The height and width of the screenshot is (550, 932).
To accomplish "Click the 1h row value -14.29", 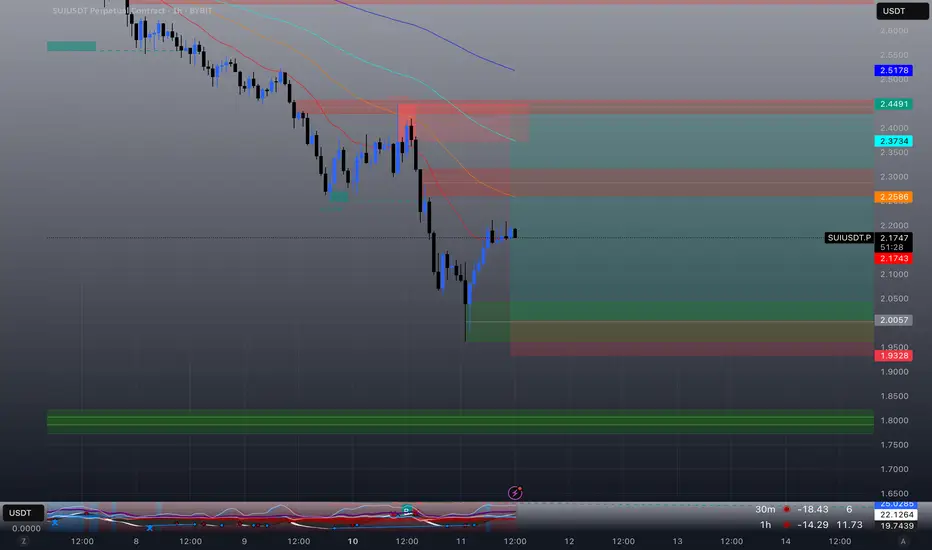I will tap(813, 525).
